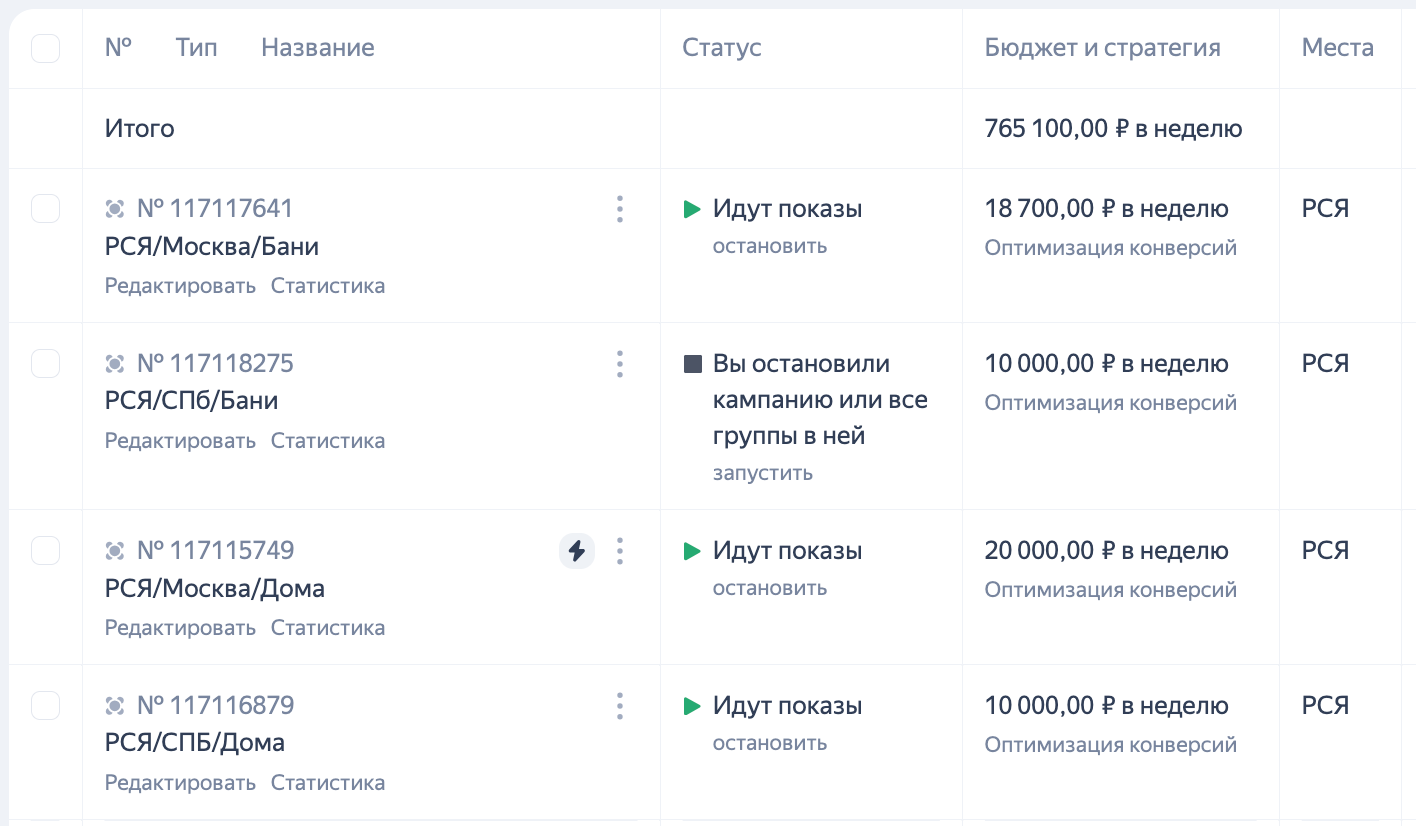Click остановить for campaign РСЯ/Москва/Бани
The height and width of the screenshot is (826, 1416).
coord(770,246)
